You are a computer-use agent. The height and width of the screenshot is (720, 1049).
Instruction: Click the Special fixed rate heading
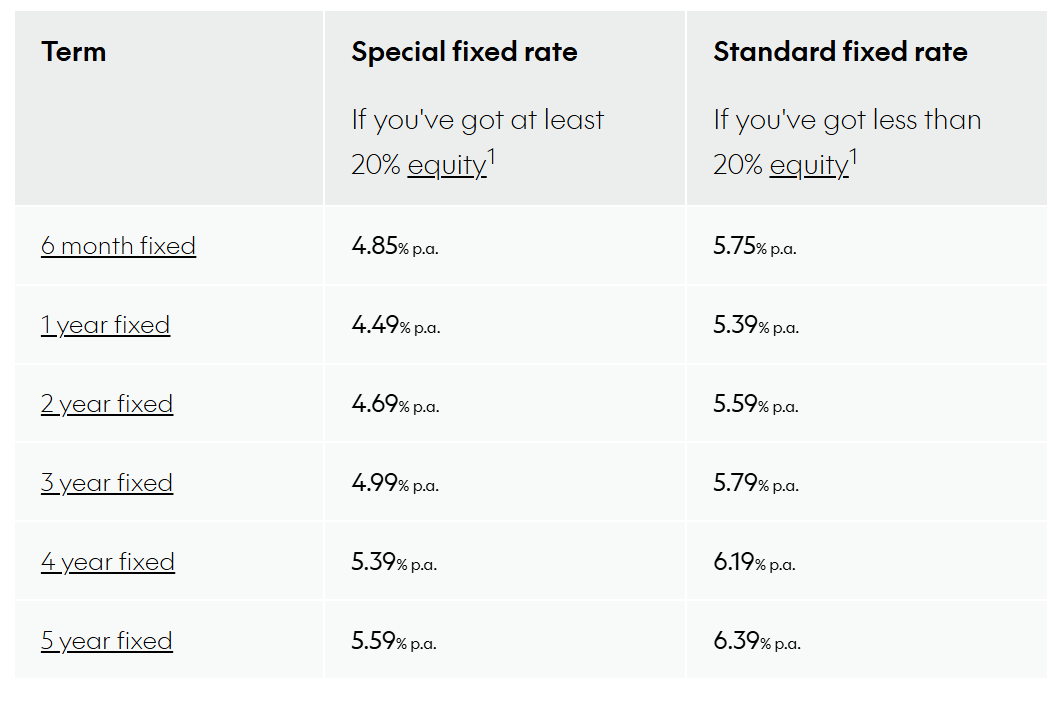pyautogui.click(x=464, y=52)
